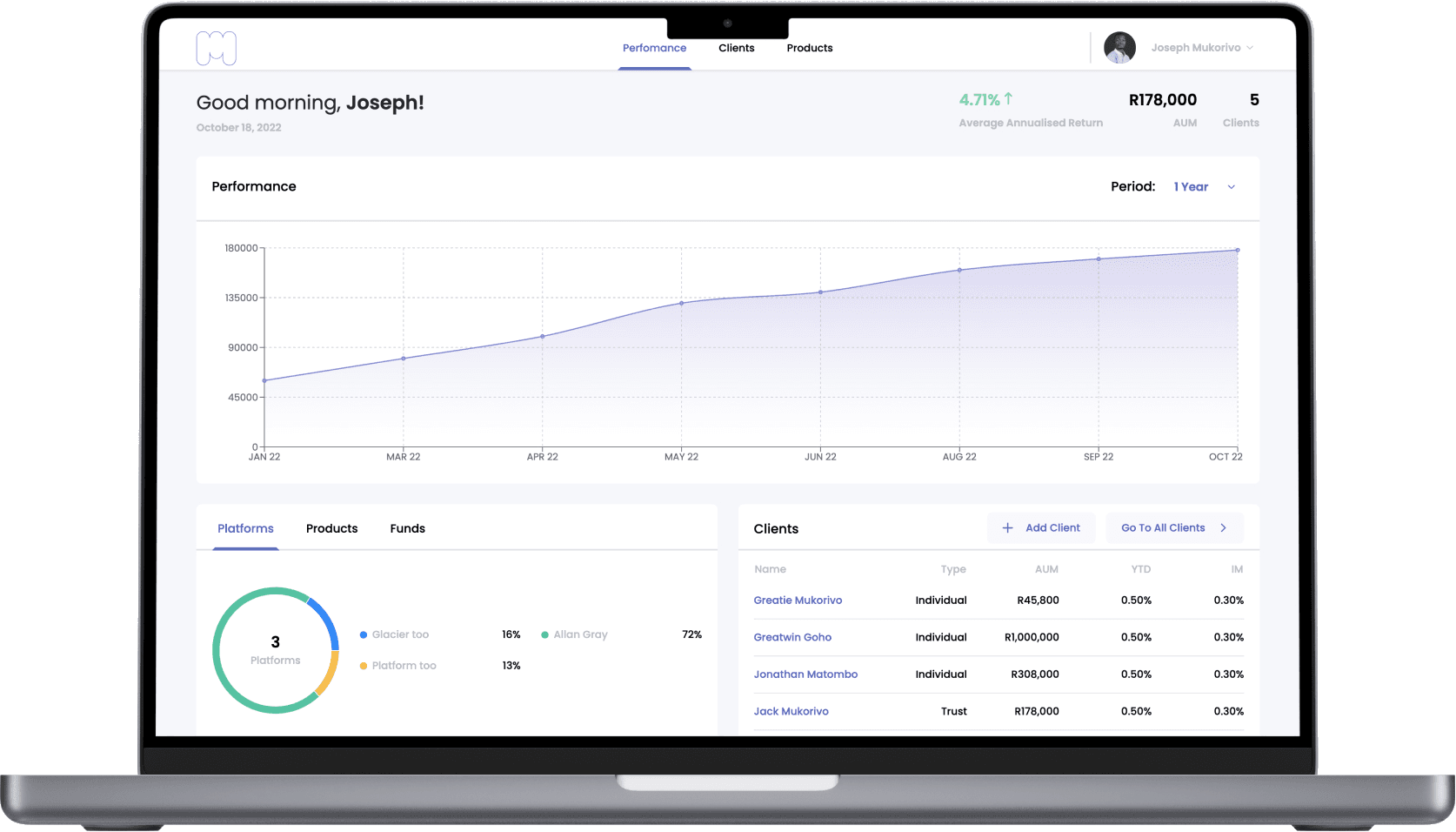1456x832 pixels.
Task: Open client Greatie Mukorivo
Action: pos(798,601)
